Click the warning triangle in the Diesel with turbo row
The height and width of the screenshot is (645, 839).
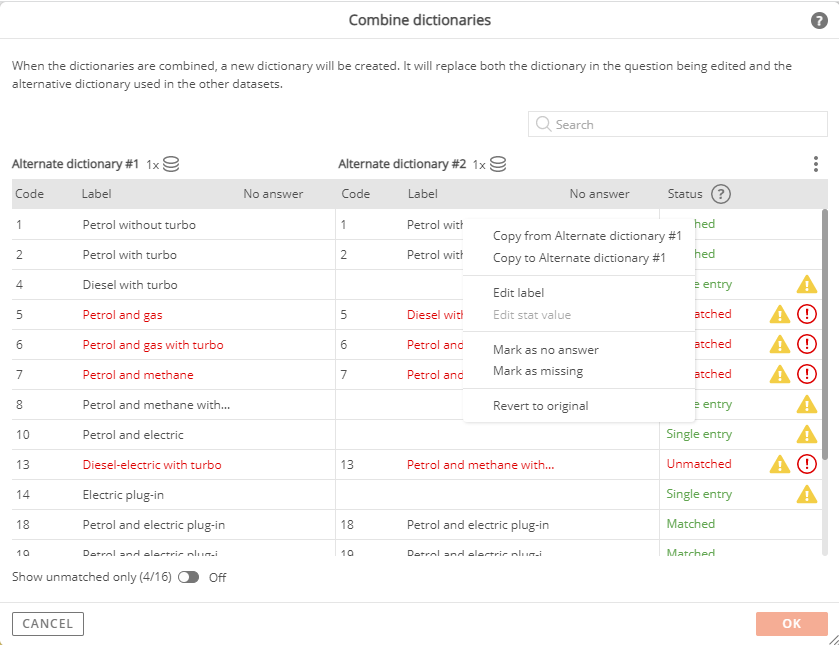(x=806, y=284)
